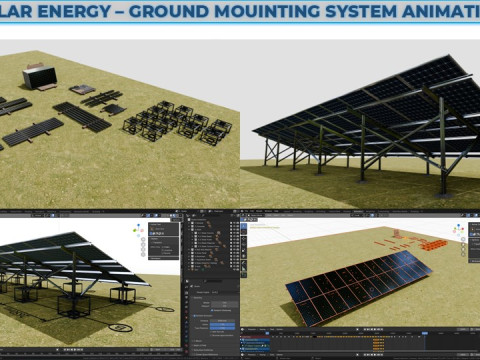The height and width of the screenshot is (360, 480).
Task: Open the timeline Marker menu
Action: click(279, 329)
